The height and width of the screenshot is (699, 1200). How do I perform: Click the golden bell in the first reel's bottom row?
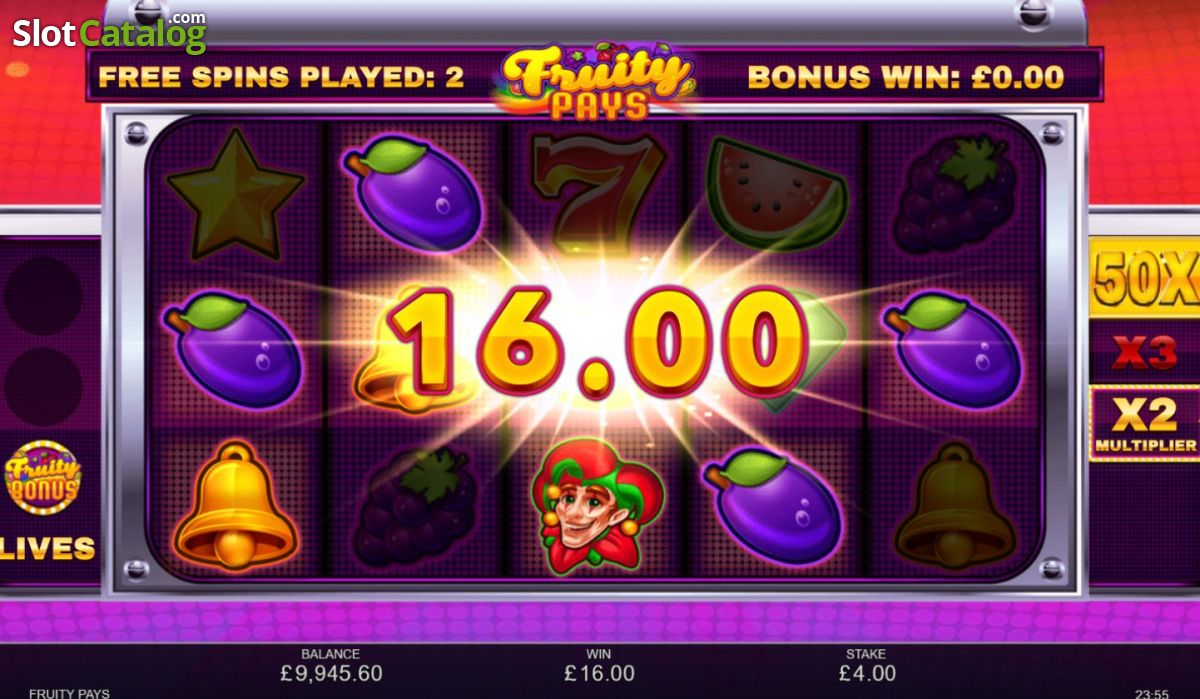tap(235, 507)
